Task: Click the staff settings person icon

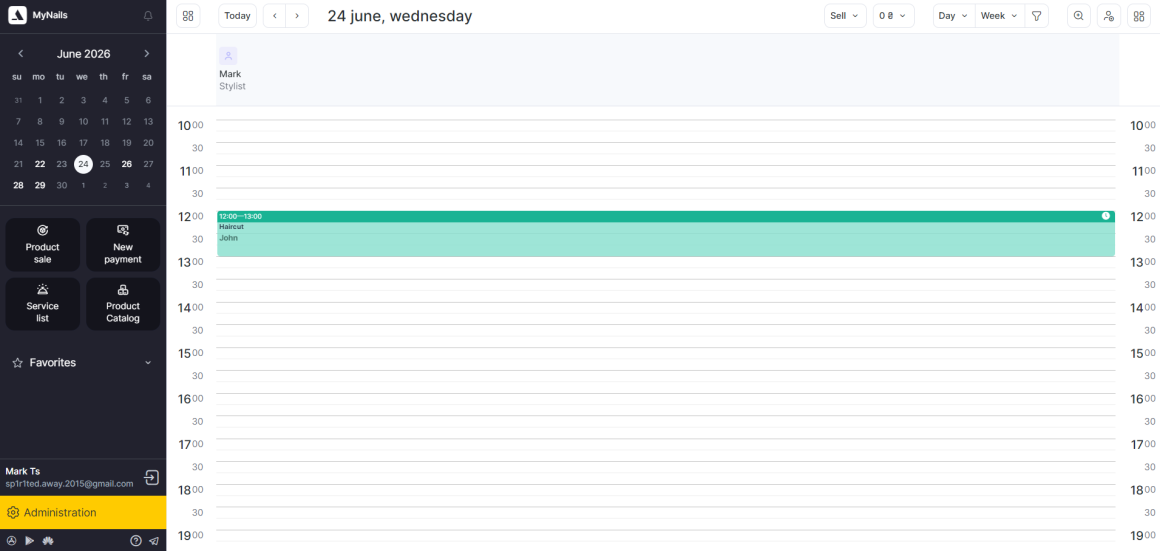Action: [x=1108, y=16]
